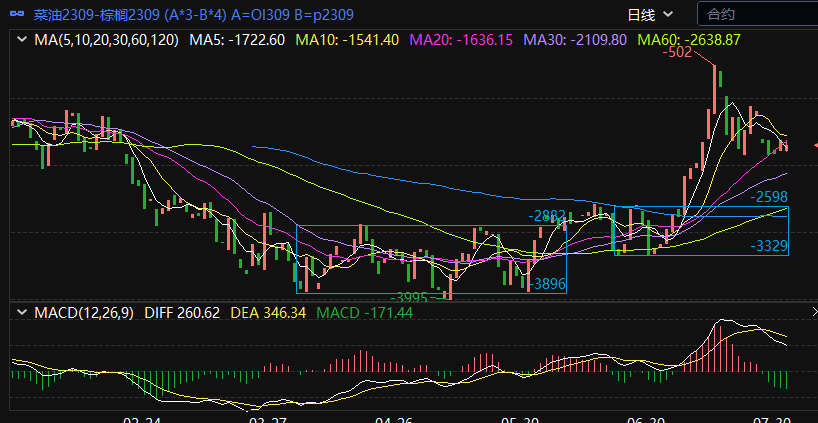Screen dimensions: 818x423
Task: Click the 04-26 date on time axis
Action: tap(394, 420)
